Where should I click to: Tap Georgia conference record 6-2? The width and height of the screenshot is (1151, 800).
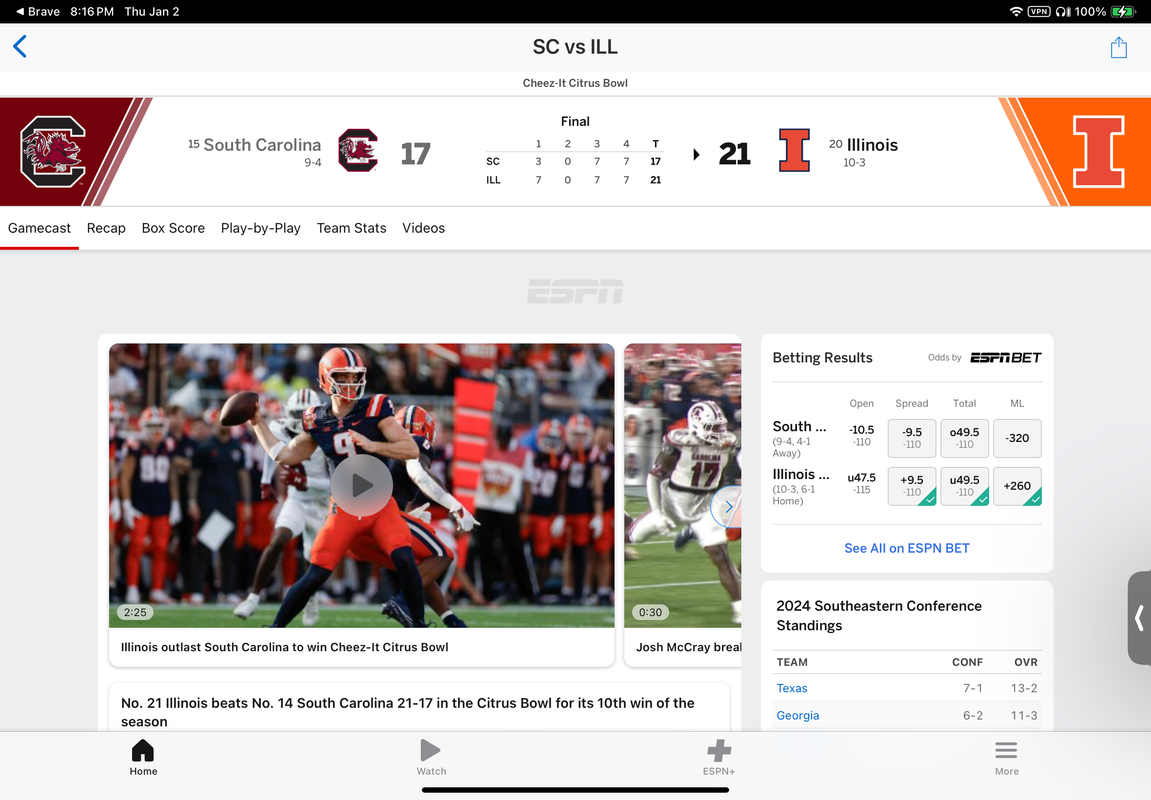pos(973,716)
